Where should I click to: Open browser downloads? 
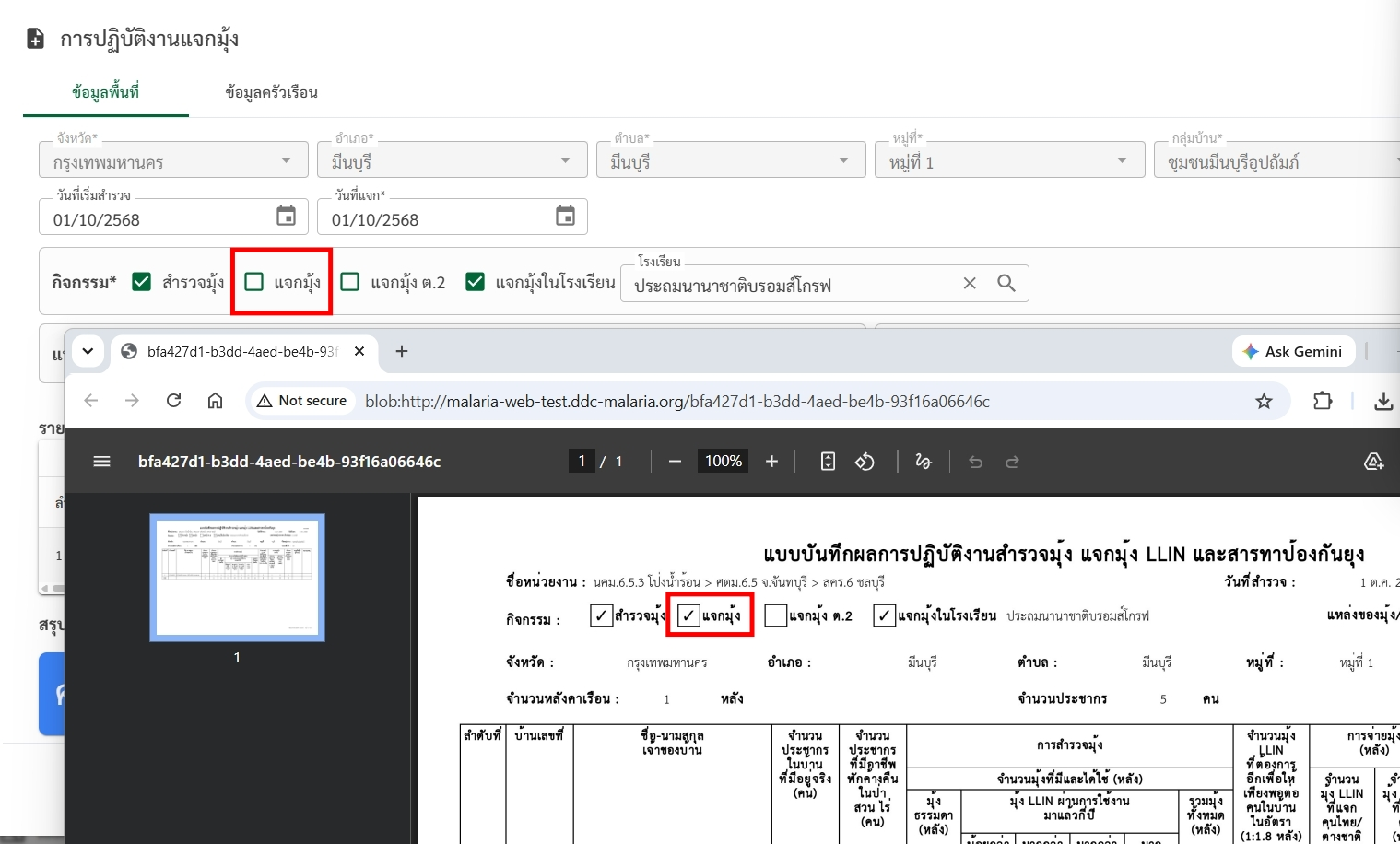[x=1383, y=401]
